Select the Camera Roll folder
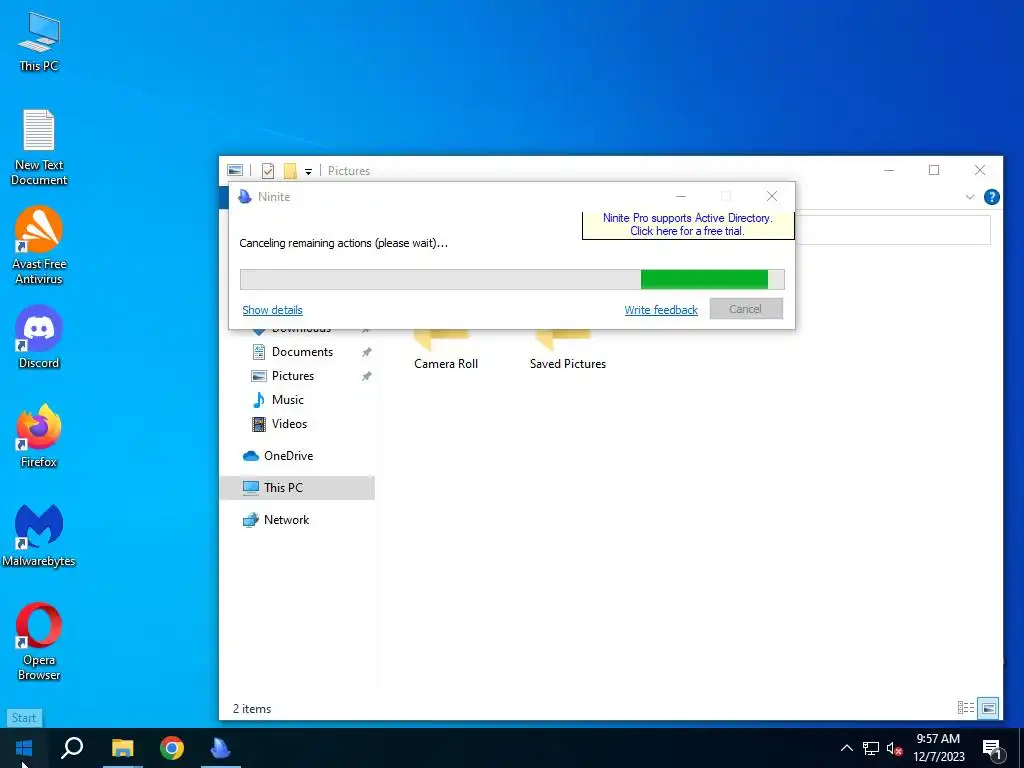Image resolution: width=1024 pixels, height=768 pixels. [446, 351]
